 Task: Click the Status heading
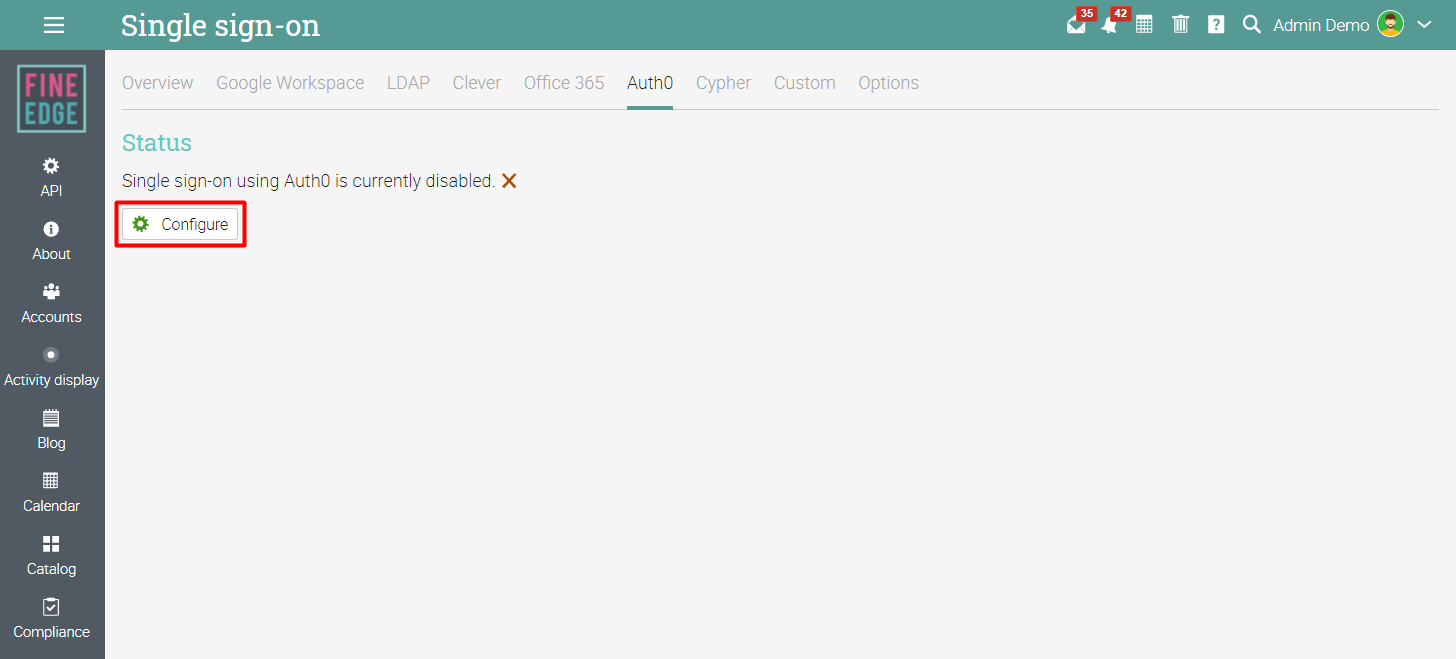click(157, 143)
